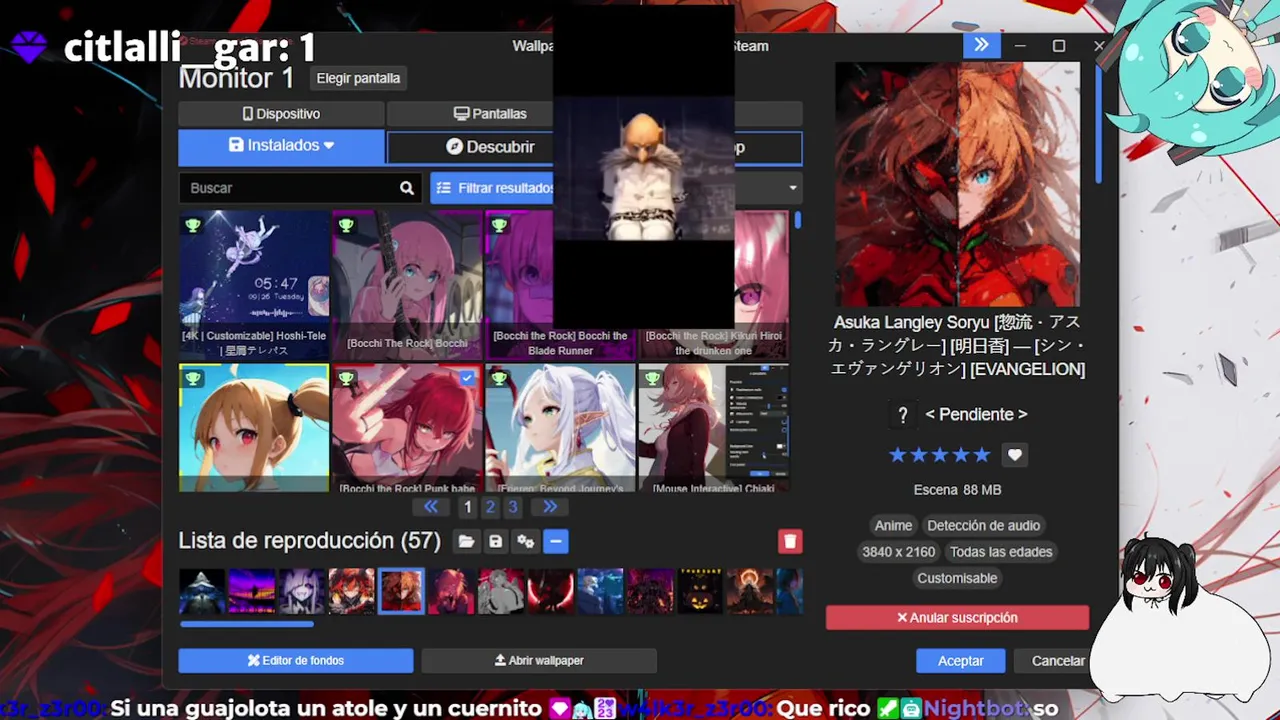This screenshot has height=720, width=1280.
Task: Save the playlist with the floppy disk icon
Action: (495, 541)
